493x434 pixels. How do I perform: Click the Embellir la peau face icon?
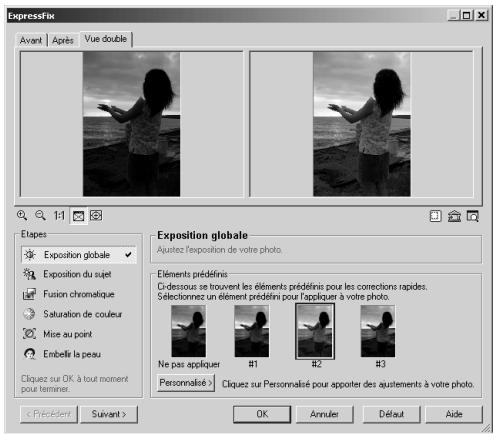(29, 354)
